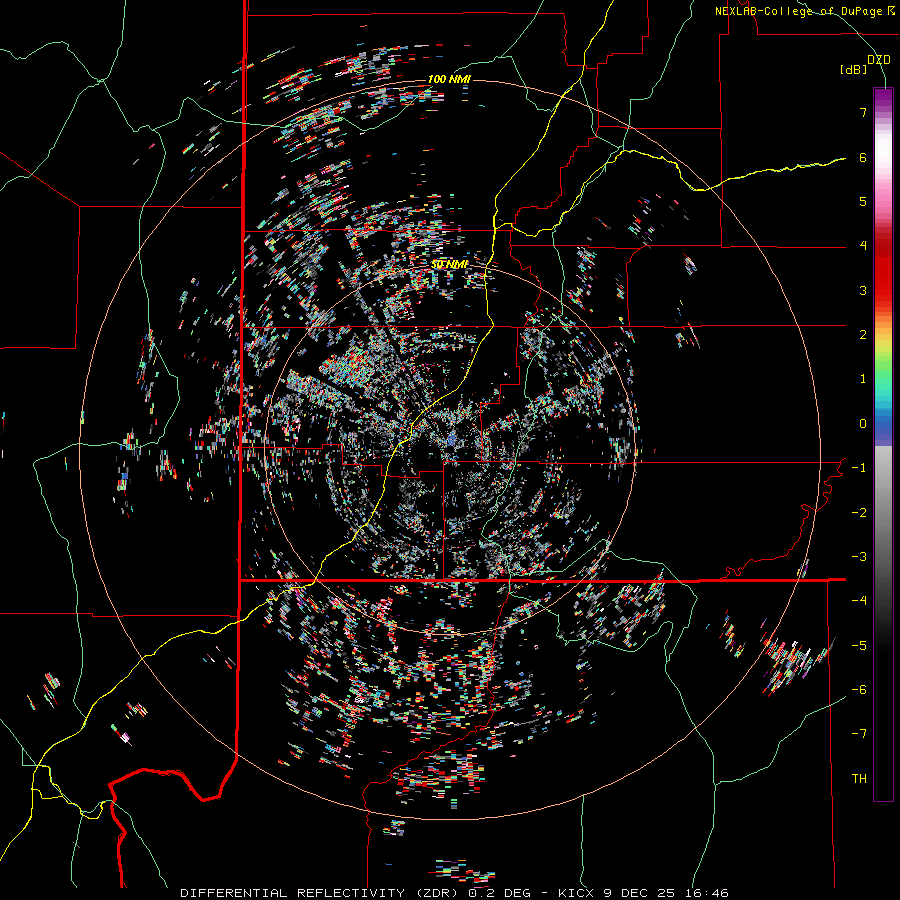Click the -6 value on the color scale
Viewport: 900px width, 900px height.
(x=859, y=690)
